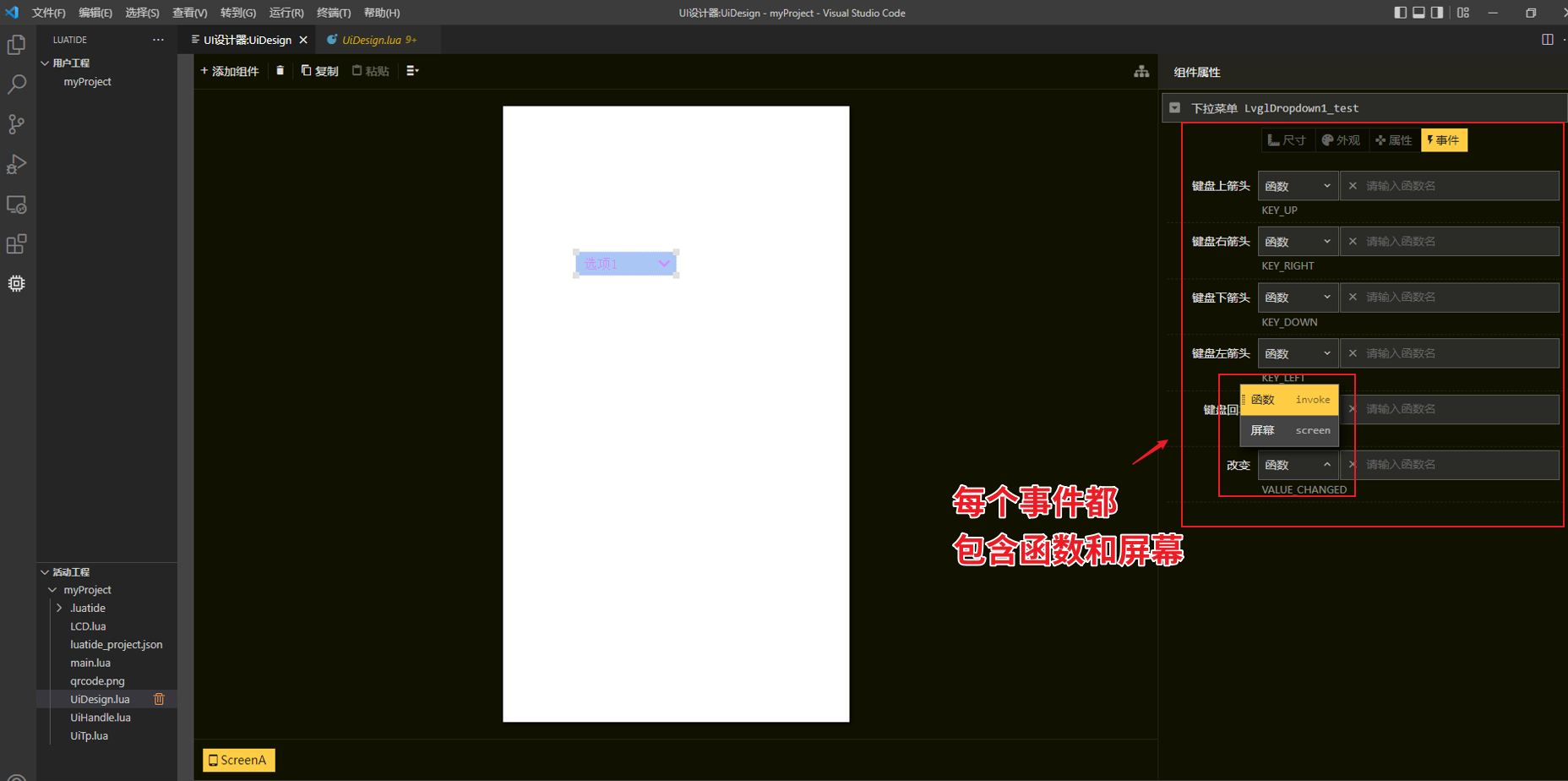Image resolution: width=1568 pixels, height=781 pixels.
Task: Open the Remote Explorer icon
Action: pyautogui.click(x=17, y=204)
